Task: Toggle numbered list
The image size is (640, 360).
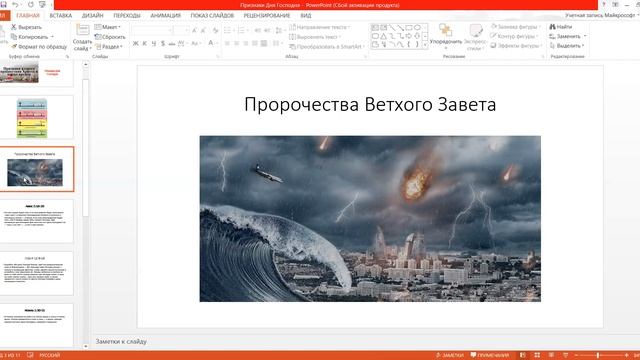Action: coord(242,30)
